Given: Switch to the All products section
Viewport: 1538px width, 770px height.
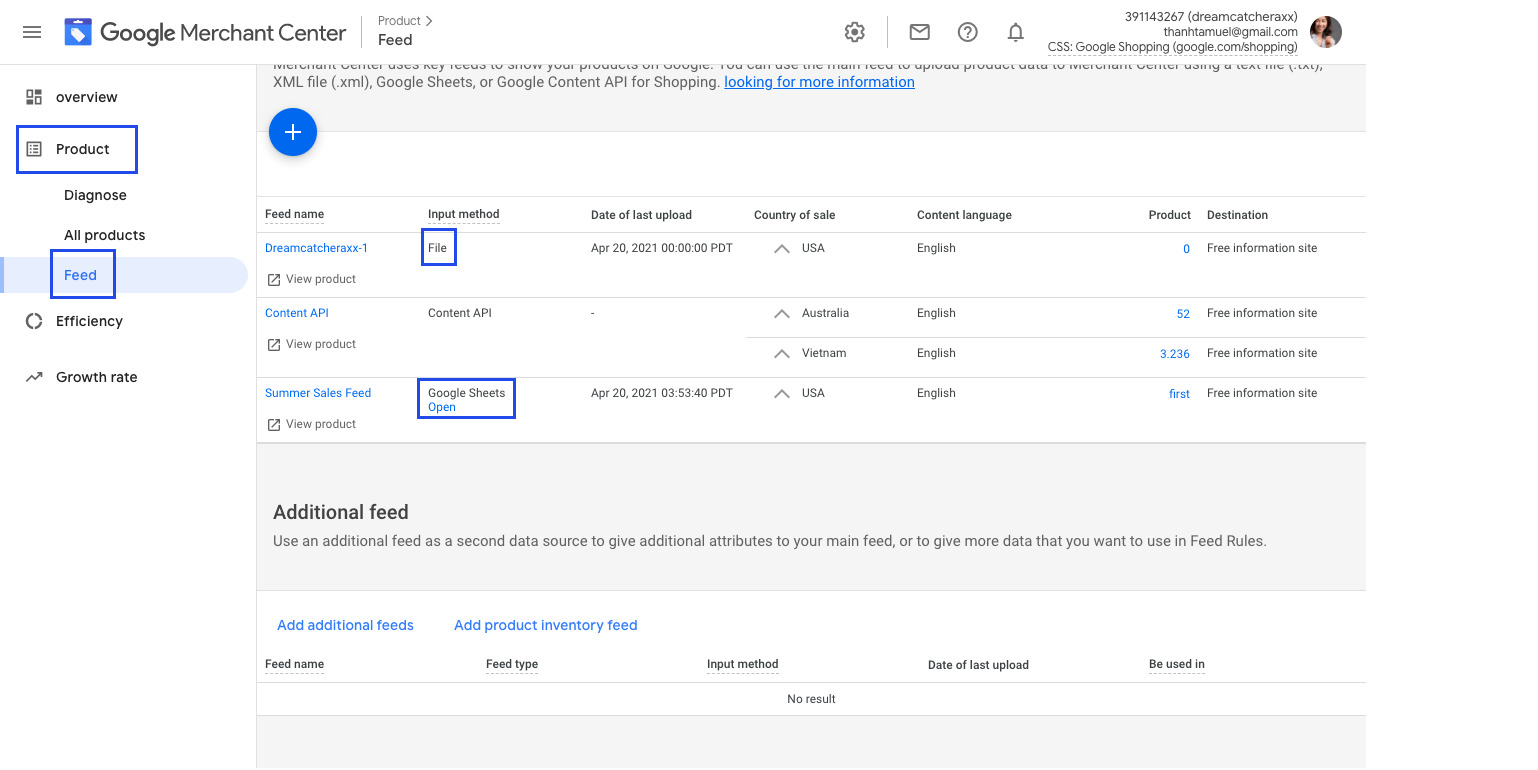Looking at the screenshot, I should [103, 235].
